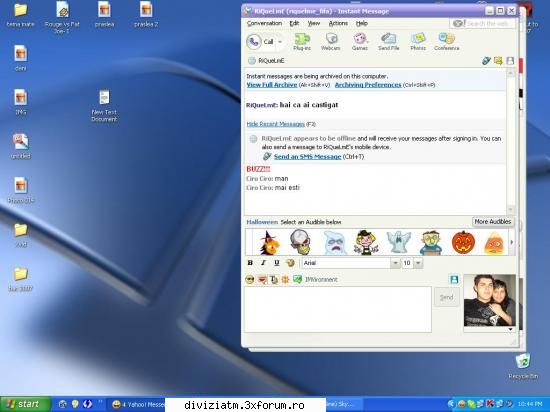Select the untitled image desktop icon

[x=21, y=146]
